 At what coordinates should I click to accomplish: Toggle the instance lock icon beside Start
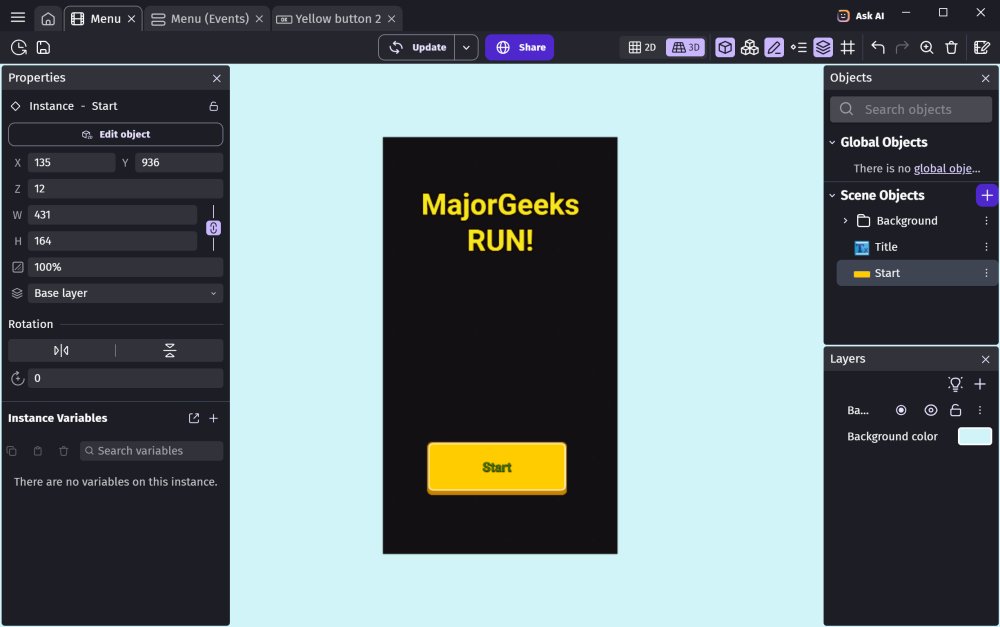click(x=214, y=106)
